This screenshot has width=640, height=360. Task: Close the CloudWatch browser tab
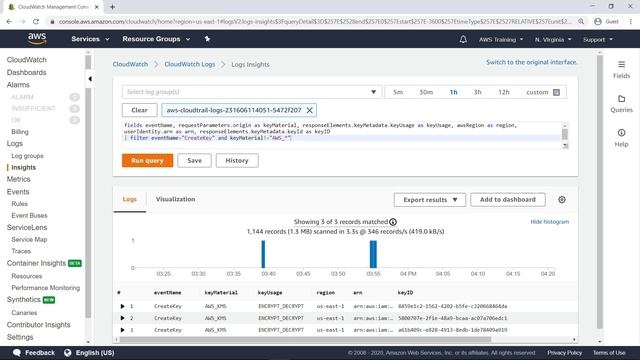pos(97,7)
